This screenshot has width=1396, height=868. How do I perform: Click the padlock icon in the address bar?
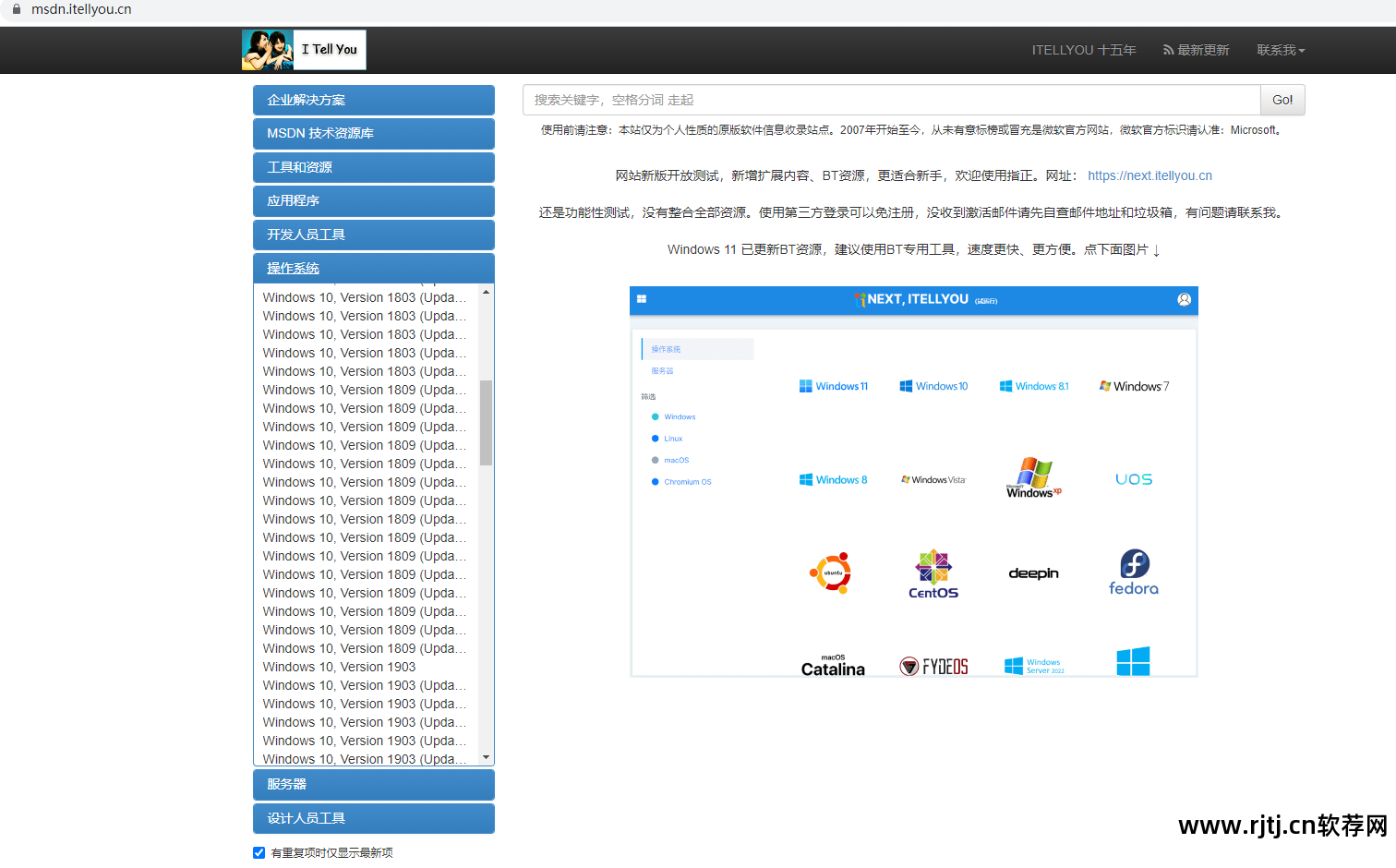click(16, 9)
